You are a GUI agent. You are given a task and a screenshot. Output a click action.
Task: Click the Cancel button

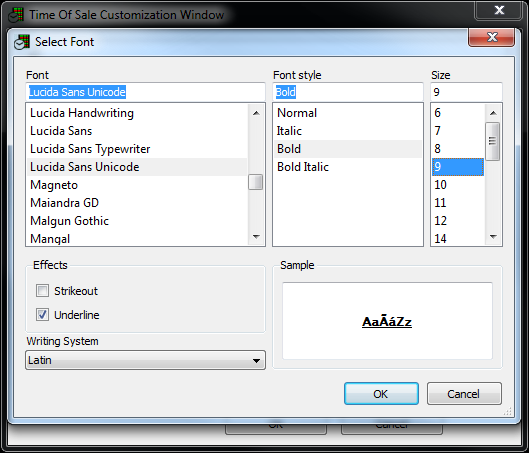464,394
